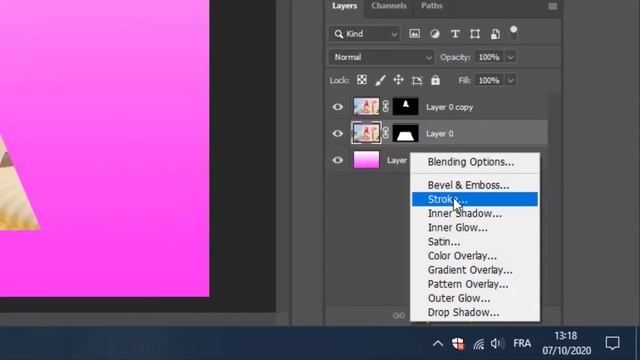Open the volume speaker tray icon
This screenshot has height=360, width=640.
(497, 344)
